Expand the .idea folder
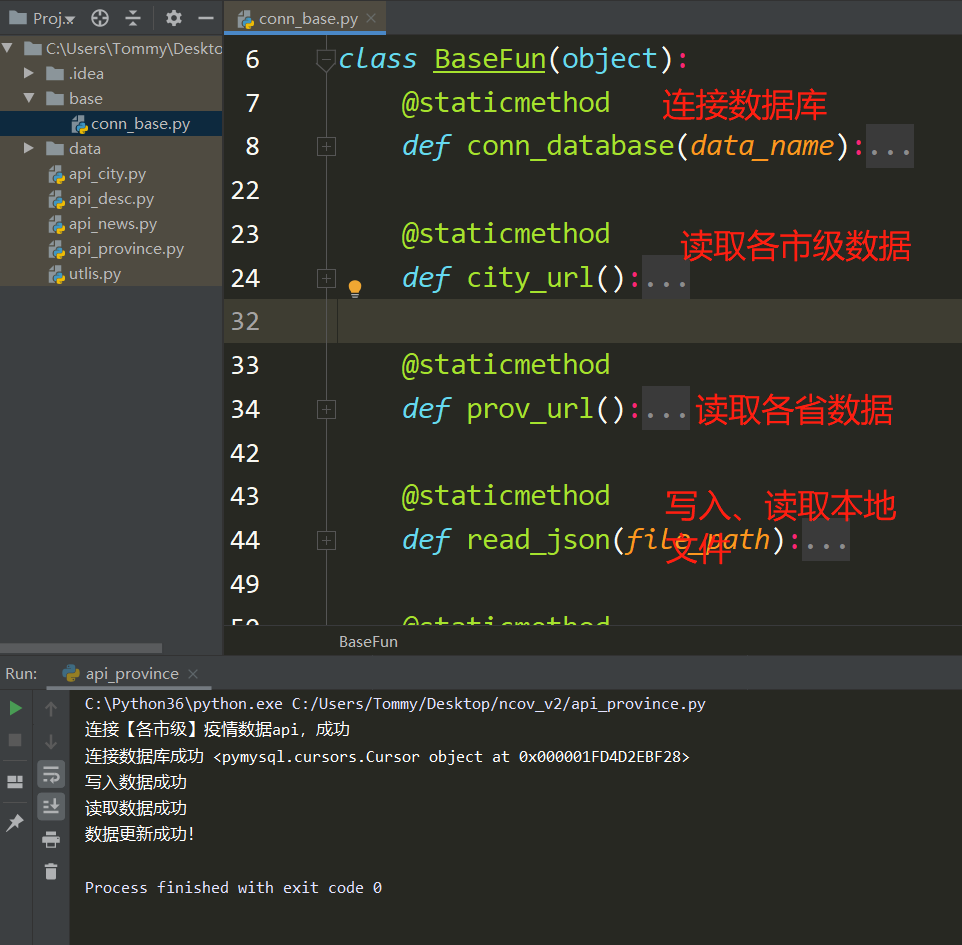962x945 pixels. (x=28, y=73)
